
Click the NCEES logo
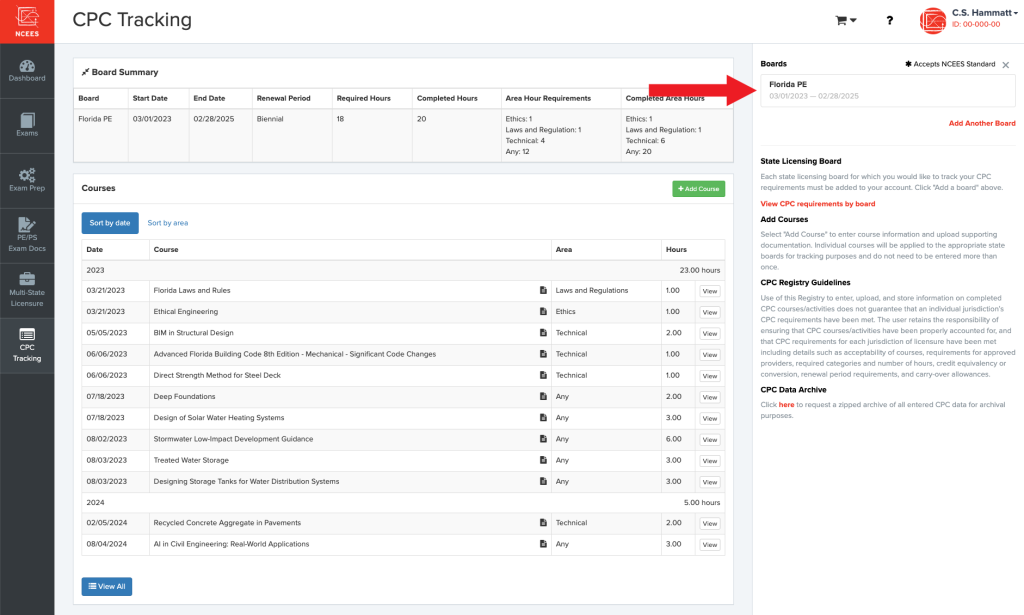26,20
